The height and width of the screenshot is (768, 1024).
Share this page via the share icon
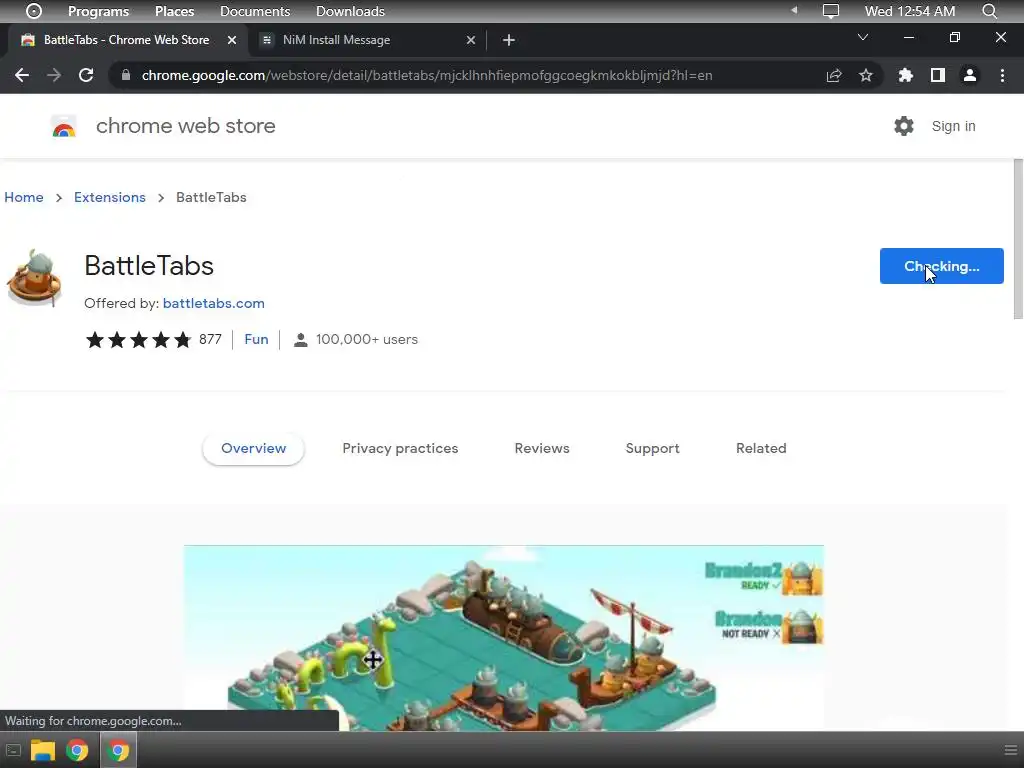834,75
